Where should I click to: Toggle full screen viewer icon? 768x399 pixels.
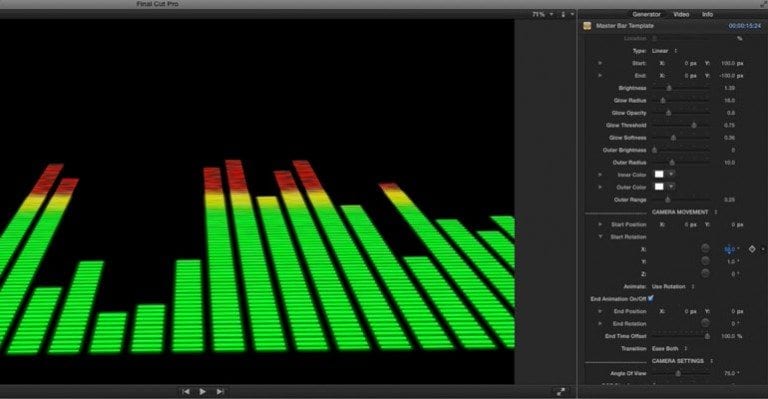click(x=561, y=391)
